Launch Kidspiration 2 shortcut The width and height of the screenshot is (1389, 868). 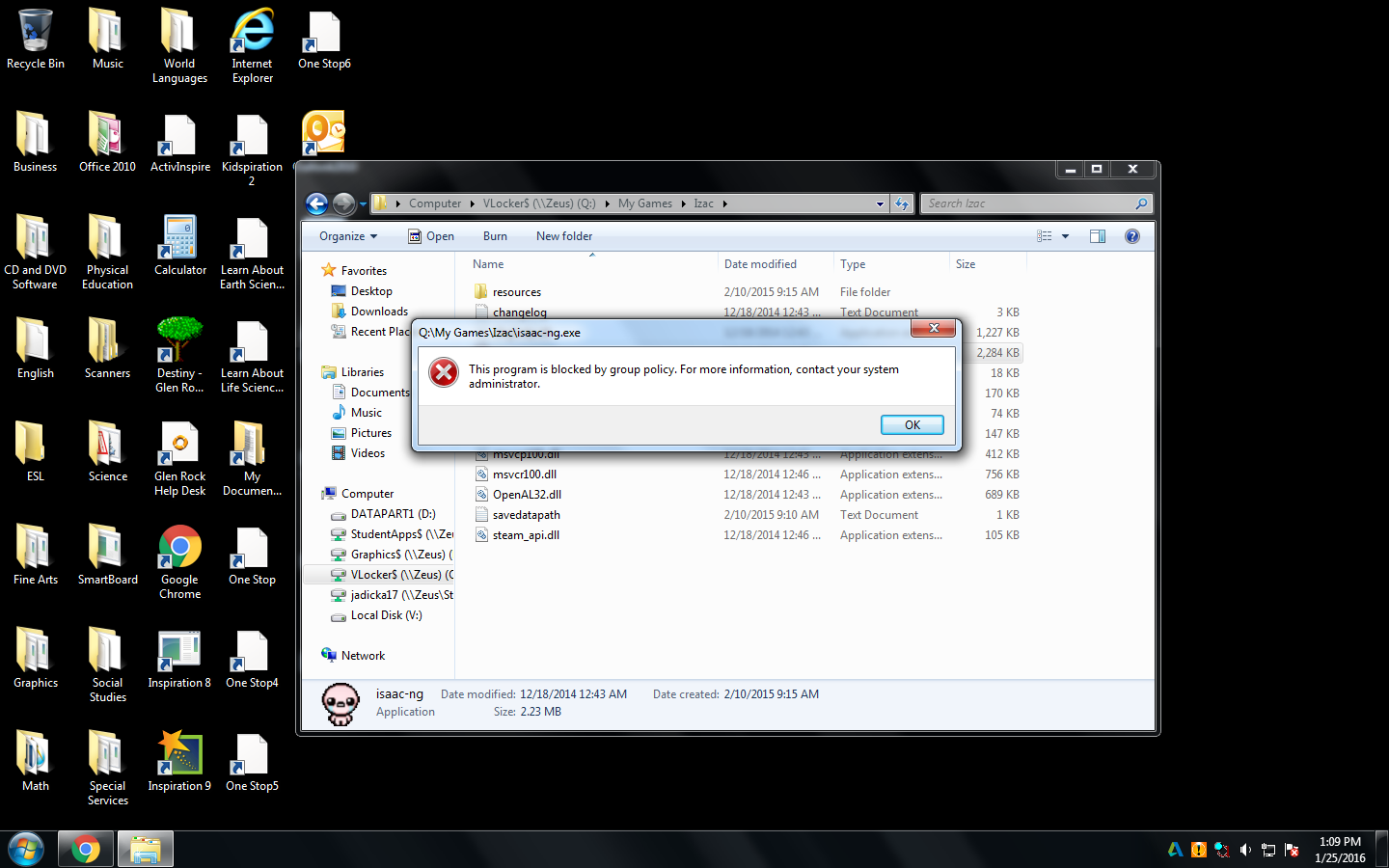pyautogui.click(x=252, y=149)
